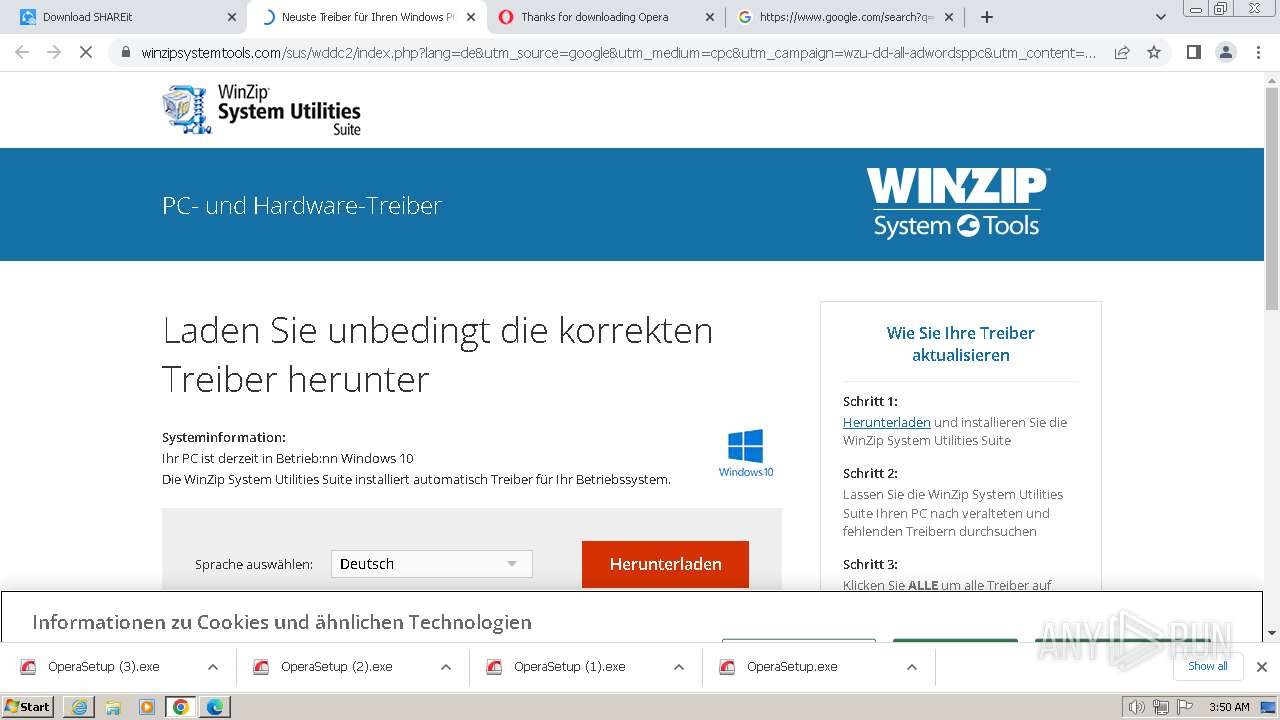1280x720 pixels.
Task: Switch to the Google search tab
Action: coord(845,17)
